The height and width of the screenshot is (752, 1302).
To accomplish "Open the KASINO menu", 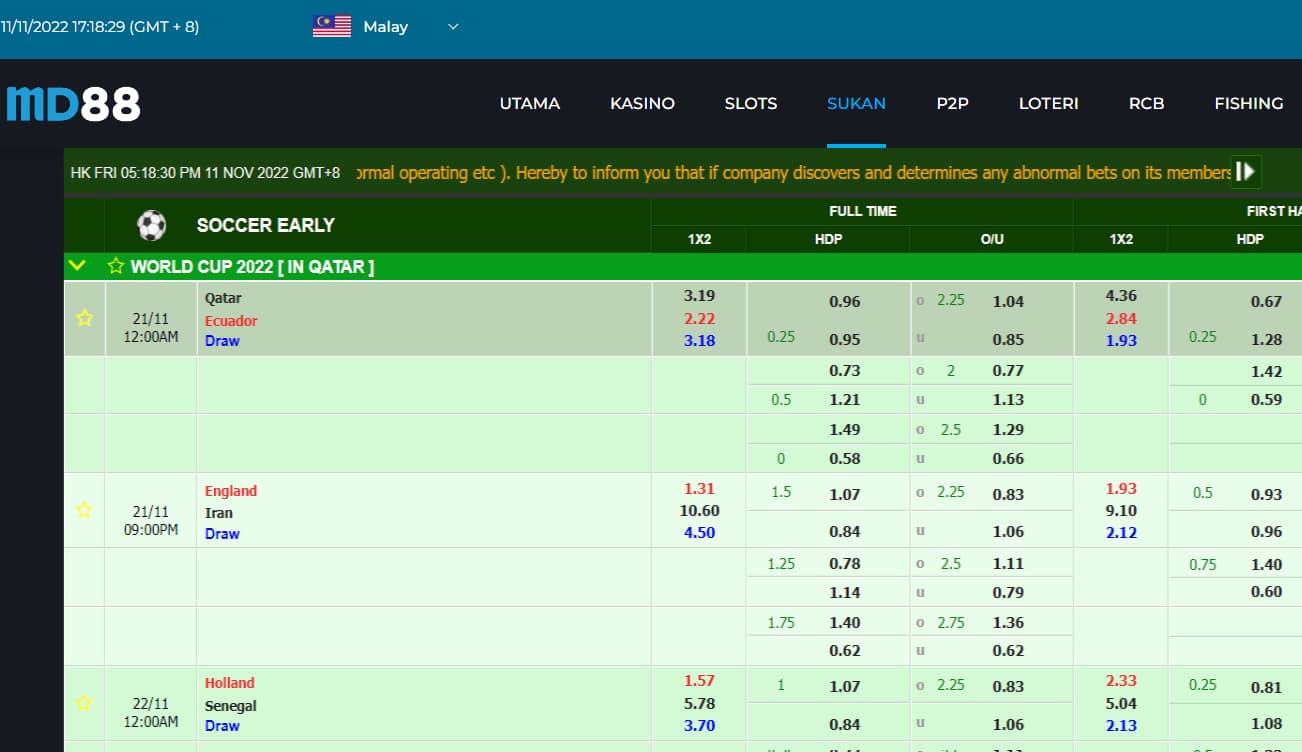I will click(642, 103).
